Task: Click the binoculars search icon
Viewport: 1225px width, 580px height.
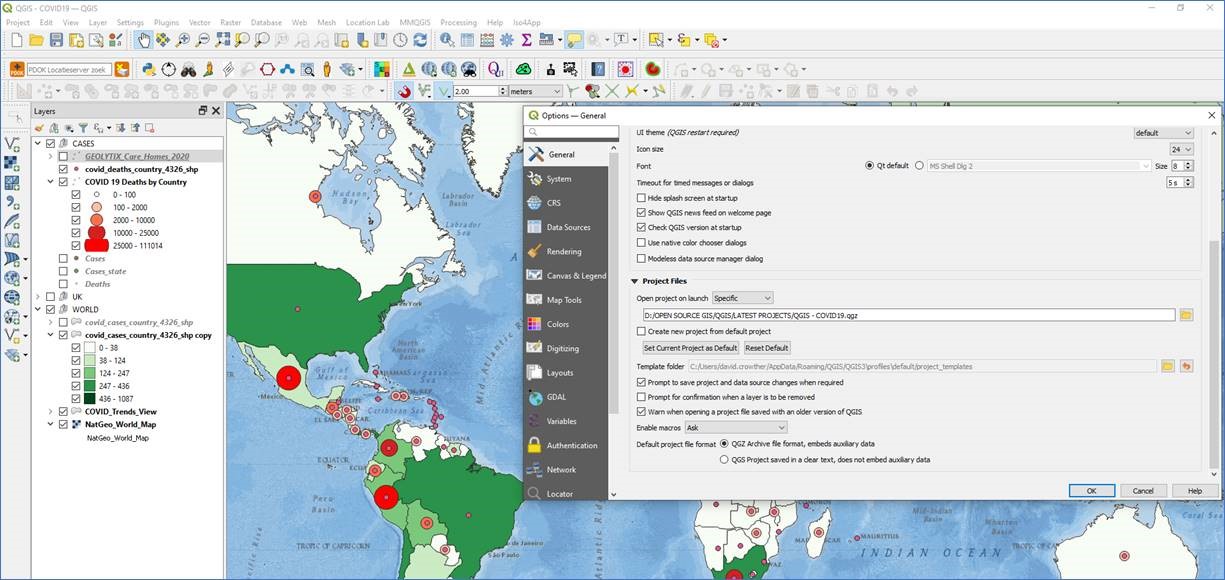Action: (190, 69)
